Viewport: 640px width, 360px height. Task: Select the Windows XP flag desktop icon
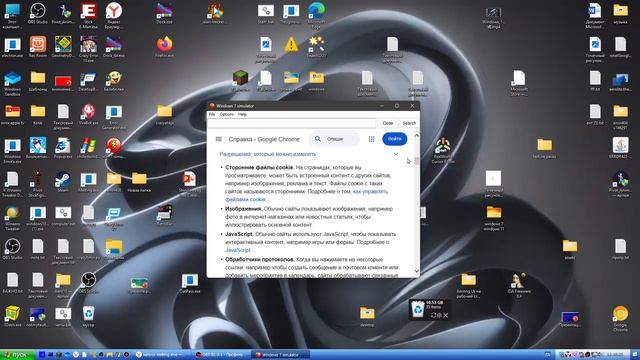[88, 148]
